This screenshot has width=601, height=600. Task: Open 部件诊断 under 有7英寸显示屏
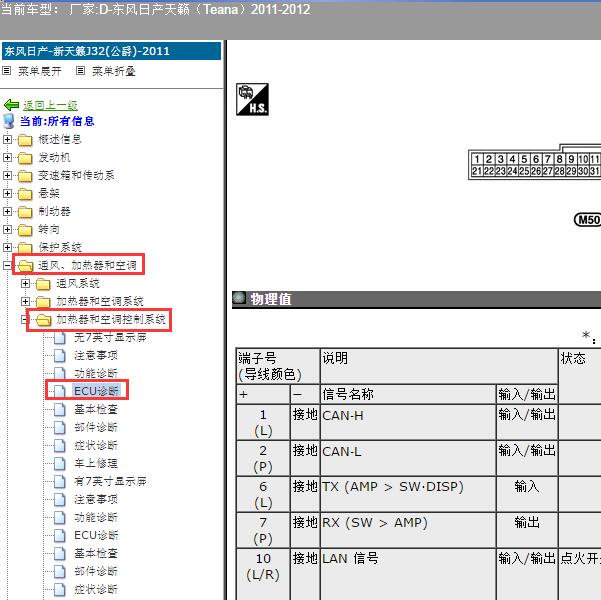[x=96, y=571]
